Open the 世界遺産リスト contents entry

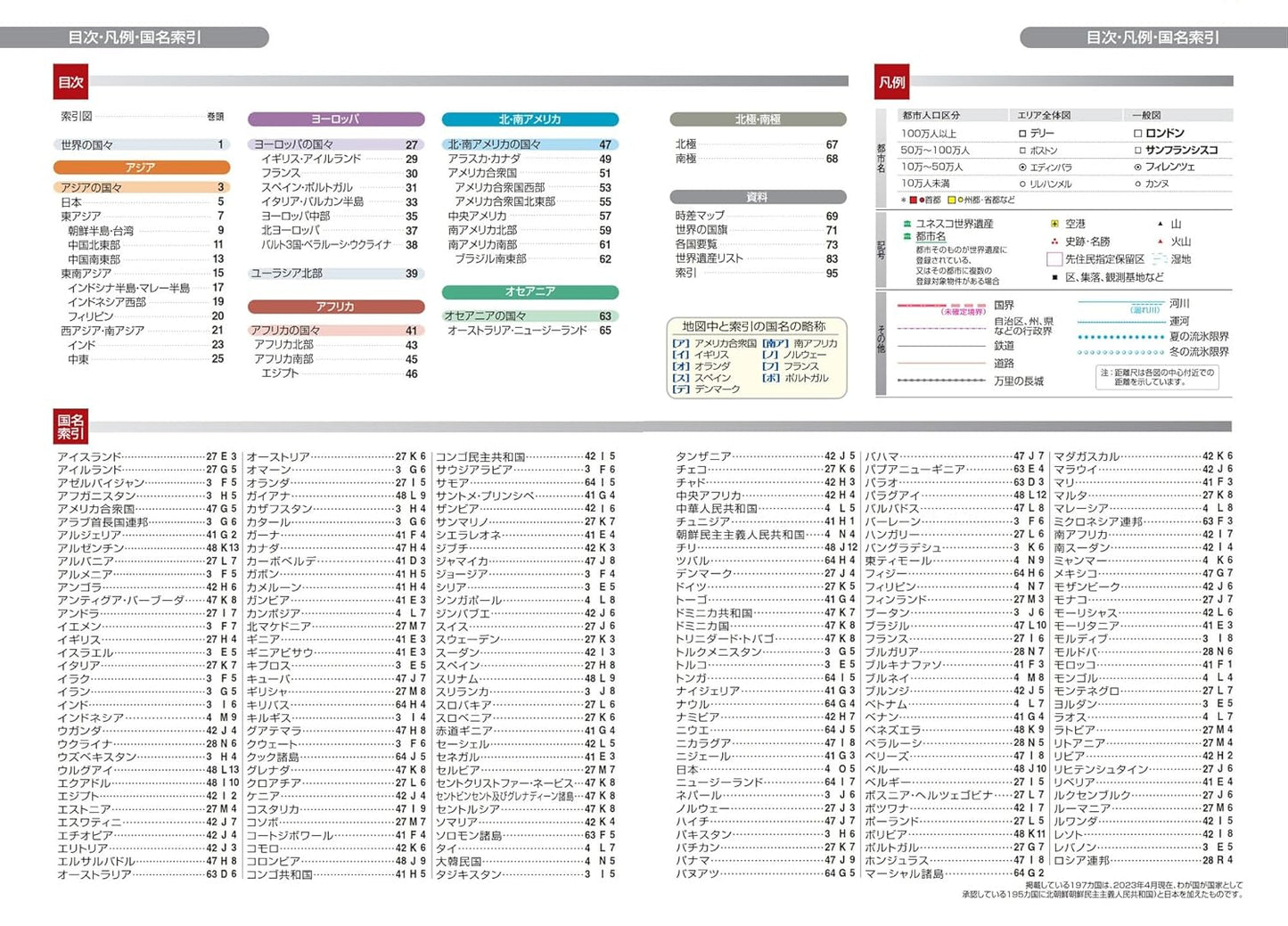709,258
